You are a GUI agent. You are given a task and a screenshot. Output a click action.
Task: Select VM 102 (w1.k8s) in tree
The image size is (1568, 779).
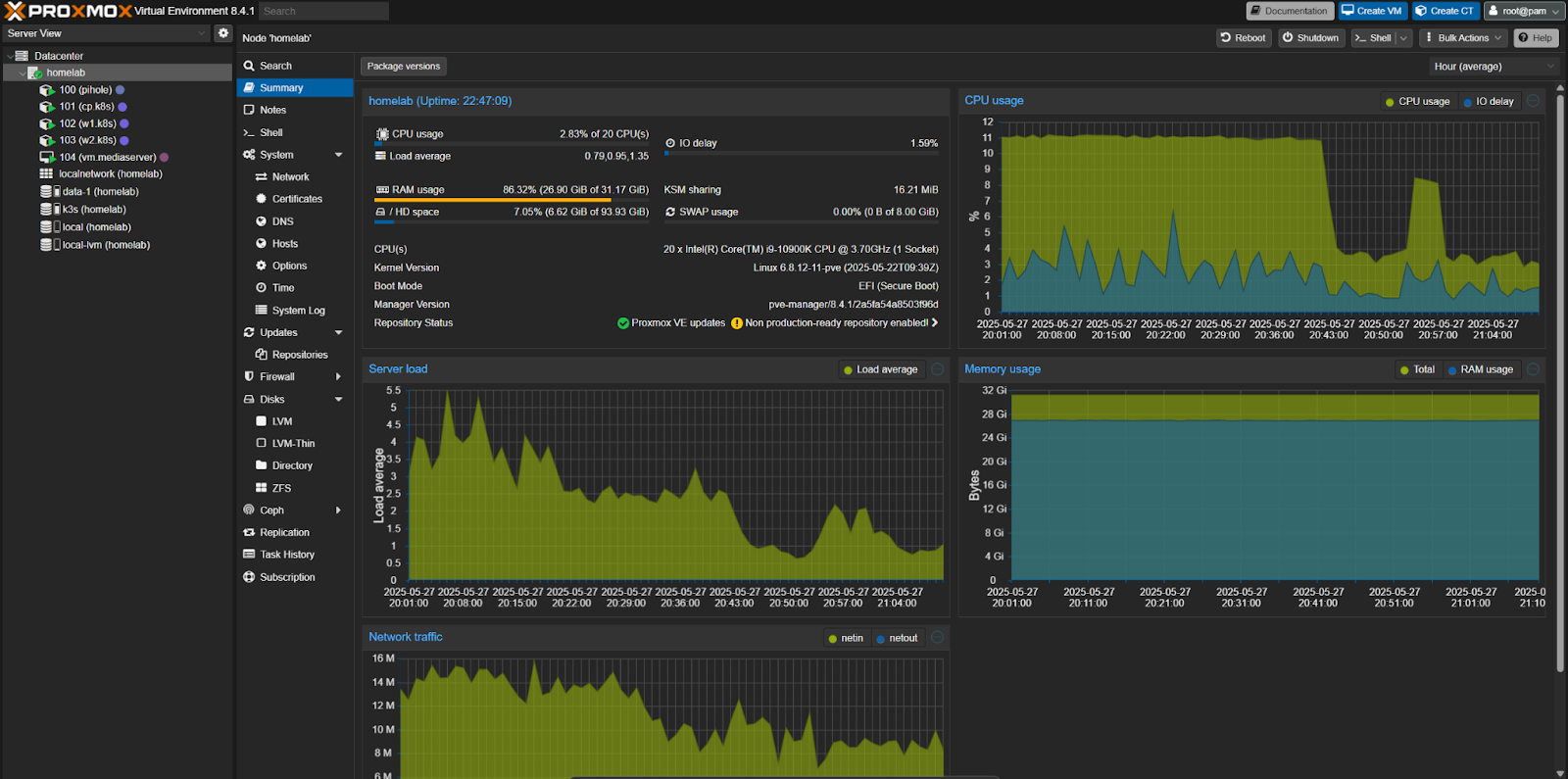(87, 123)
